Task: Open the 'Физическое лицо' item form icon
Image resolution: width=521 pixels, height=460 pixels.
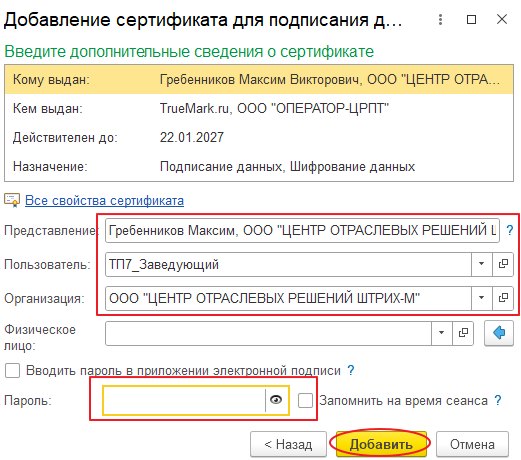Action: [x=463, y=333]
